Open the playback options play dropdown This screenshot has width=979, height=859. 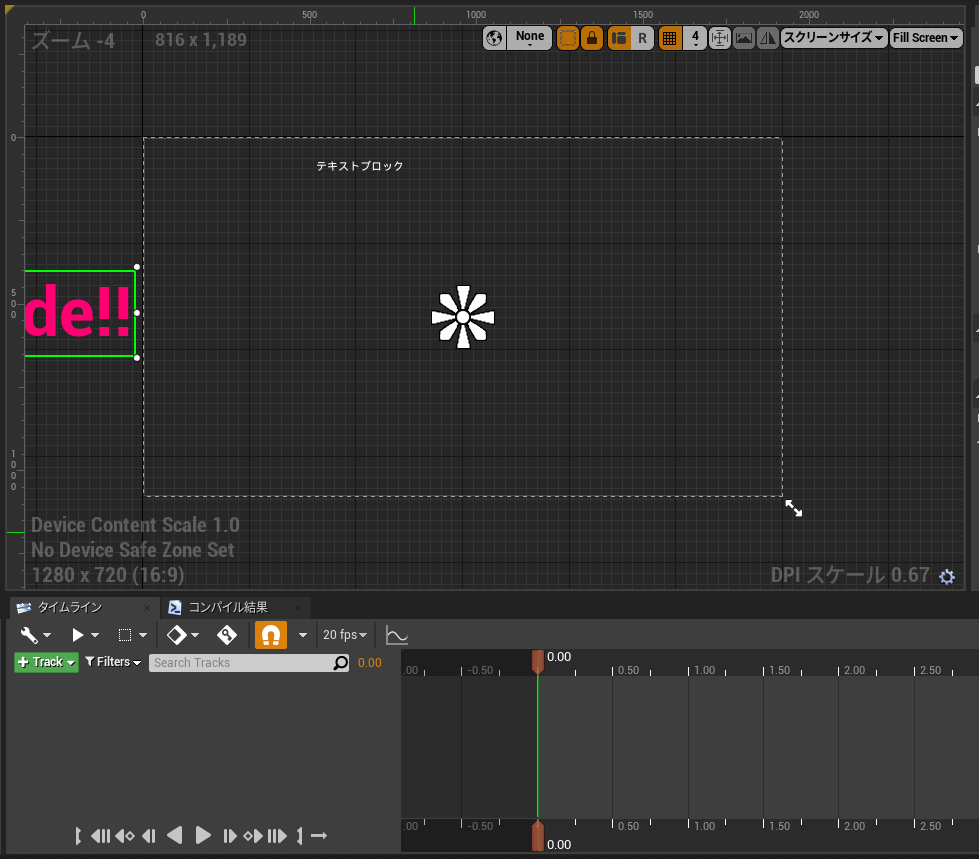85,635
